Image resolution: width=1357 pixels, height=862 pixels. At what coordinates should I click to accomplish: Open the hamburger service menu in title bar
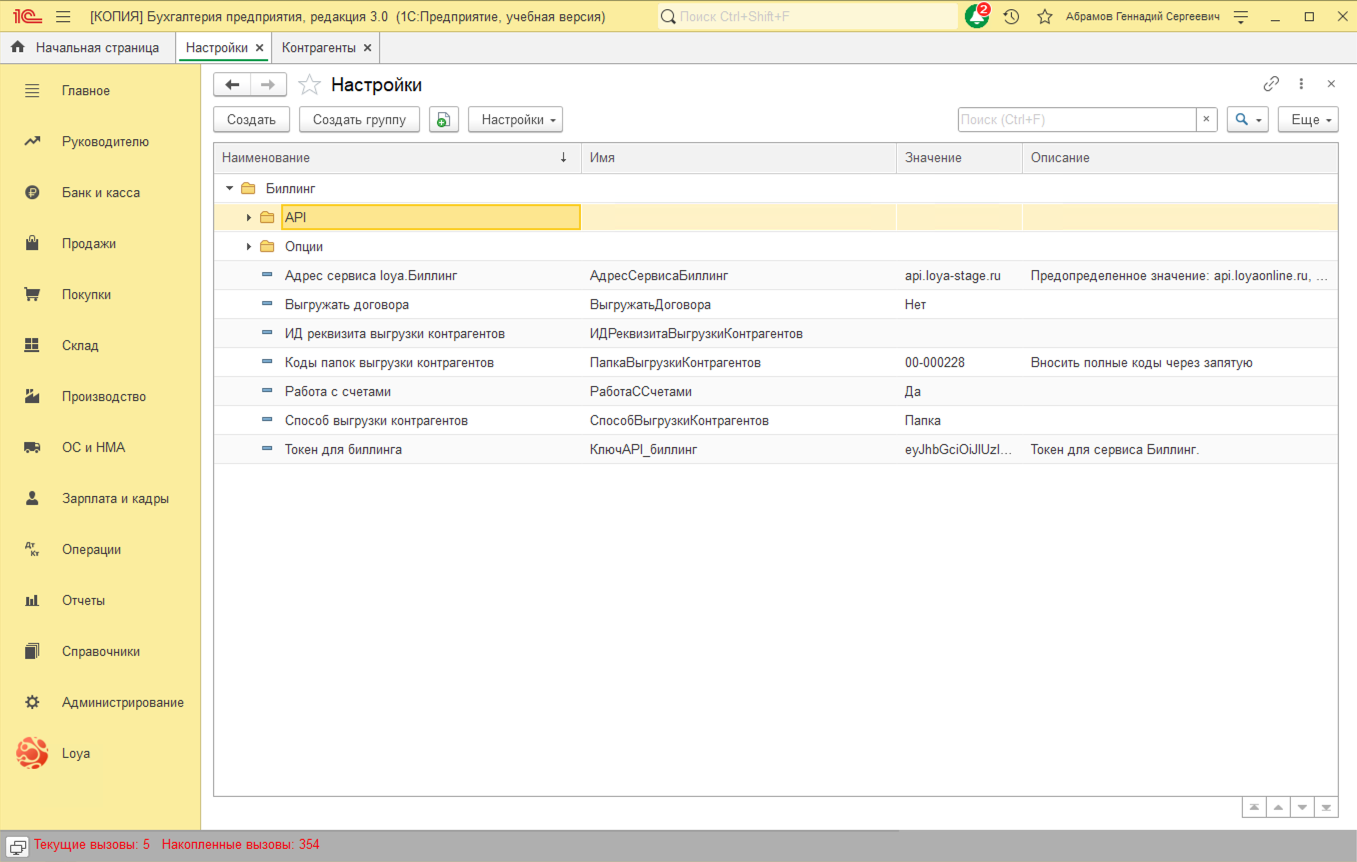point(63,16)
